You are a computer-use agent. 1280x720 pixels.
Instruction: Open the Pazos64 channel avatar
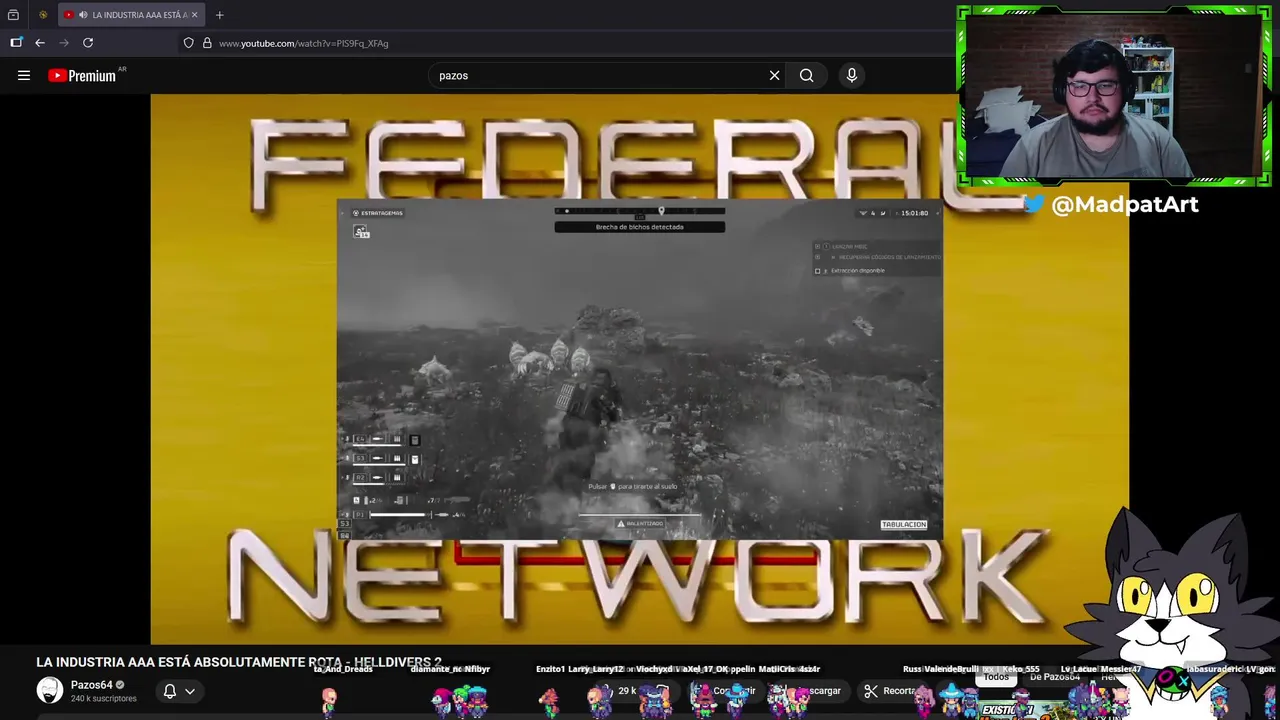point(49,690)
